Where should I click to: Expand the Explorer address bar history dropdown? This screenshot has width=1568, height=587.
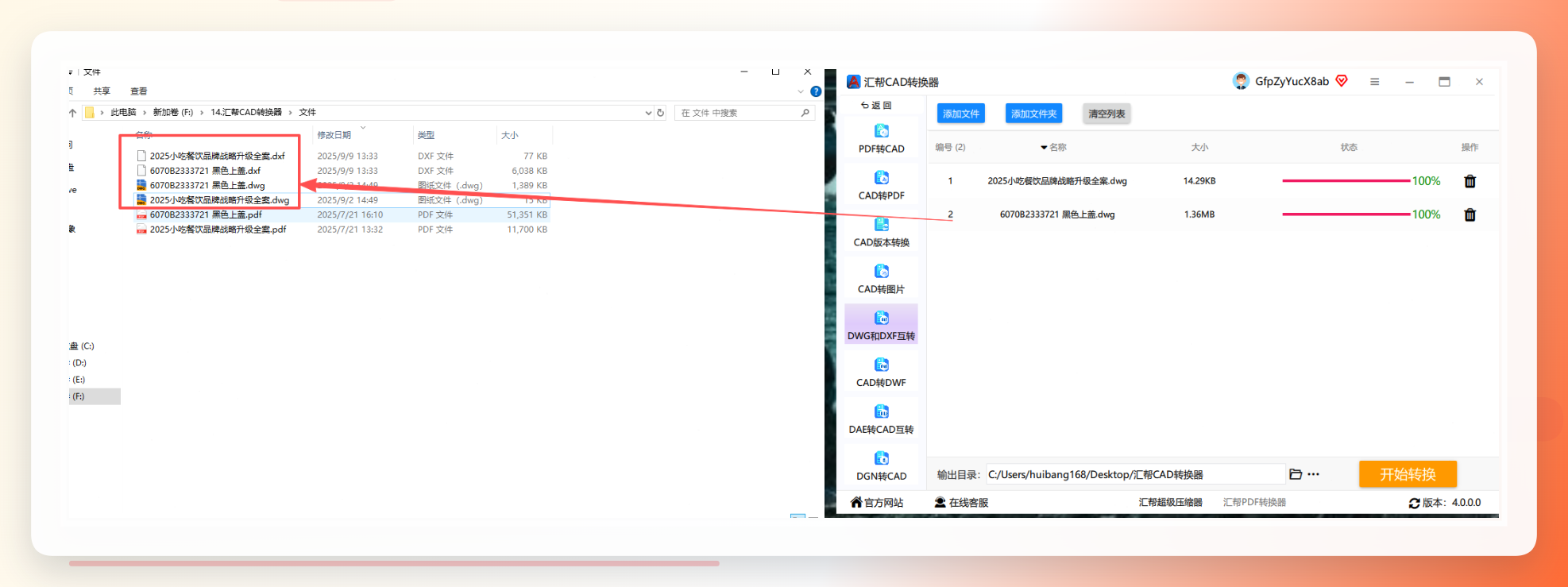pos(648,113)
